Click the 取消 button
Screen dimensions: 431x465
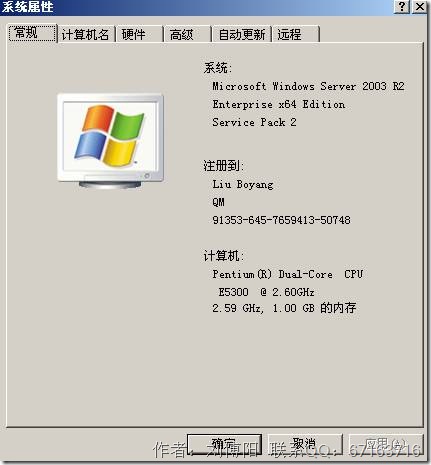(x=305, y=444)
